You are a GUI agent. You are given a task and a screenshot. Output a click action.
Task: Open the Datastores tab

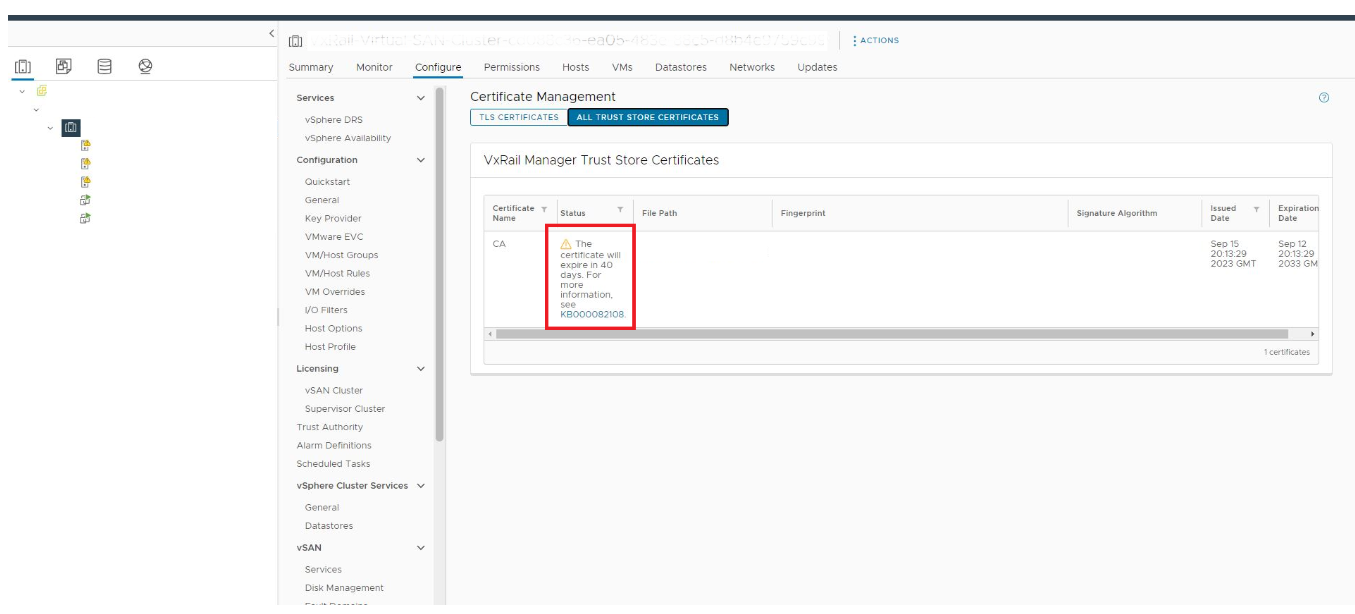680,67
